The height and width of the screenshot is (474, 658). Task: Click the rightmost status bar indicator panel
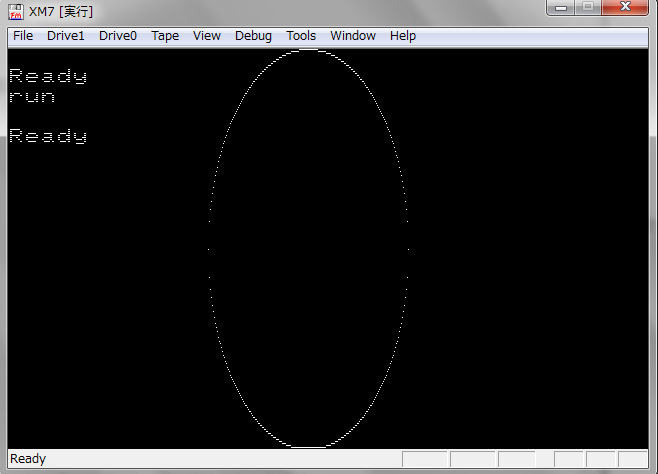click(x=632, y=459)
